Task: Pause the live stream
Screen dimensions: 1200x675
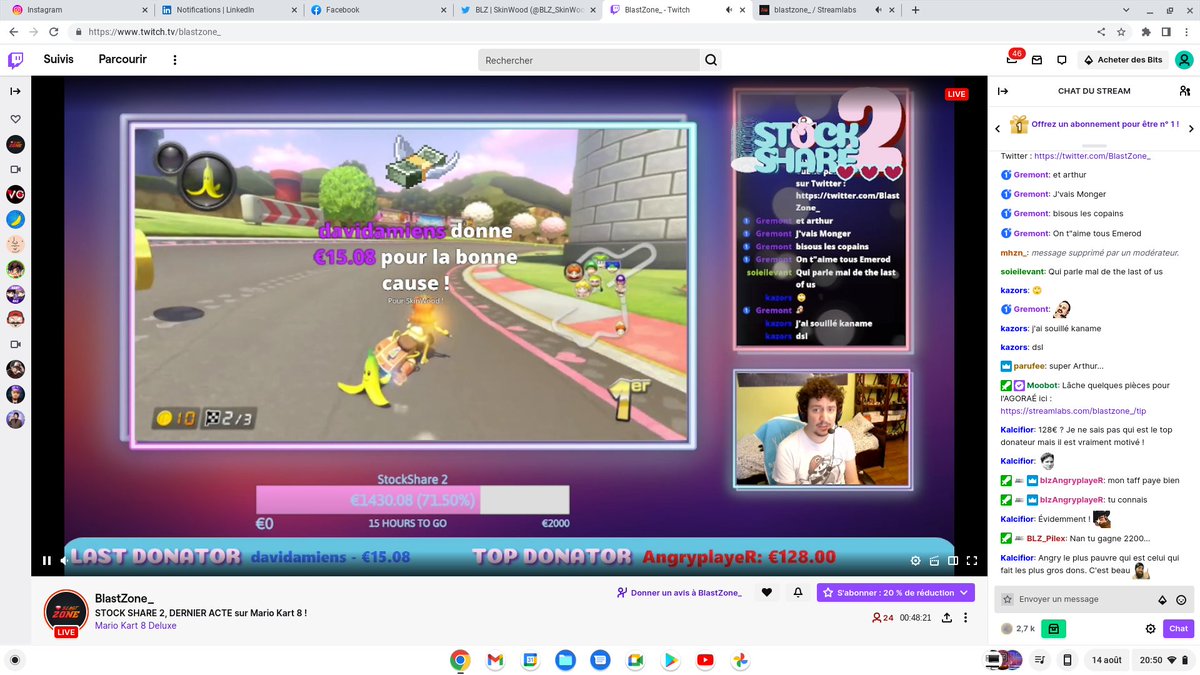Action: [46, 561]
